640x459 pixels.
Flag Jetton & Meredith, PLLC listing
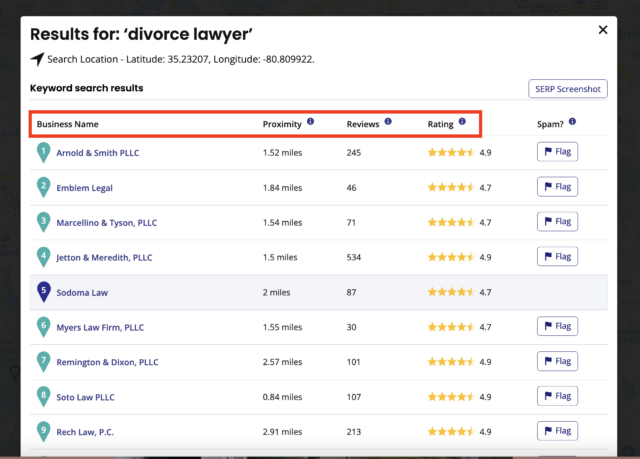tap(557, 257)
